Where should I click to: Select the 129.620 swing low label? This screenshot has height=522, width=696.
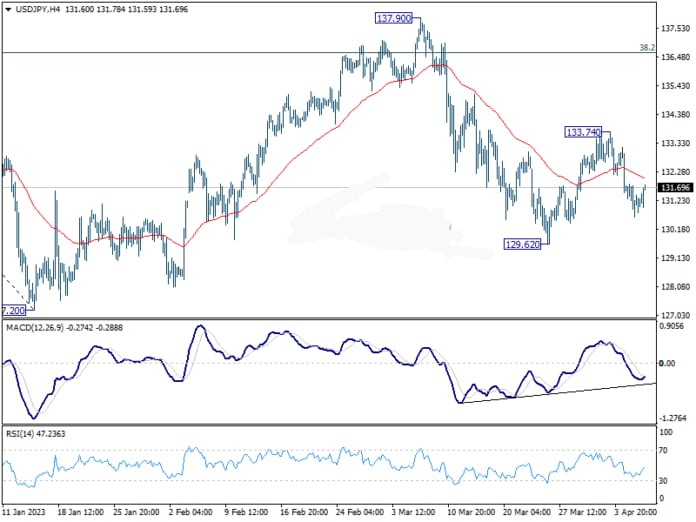523,244
